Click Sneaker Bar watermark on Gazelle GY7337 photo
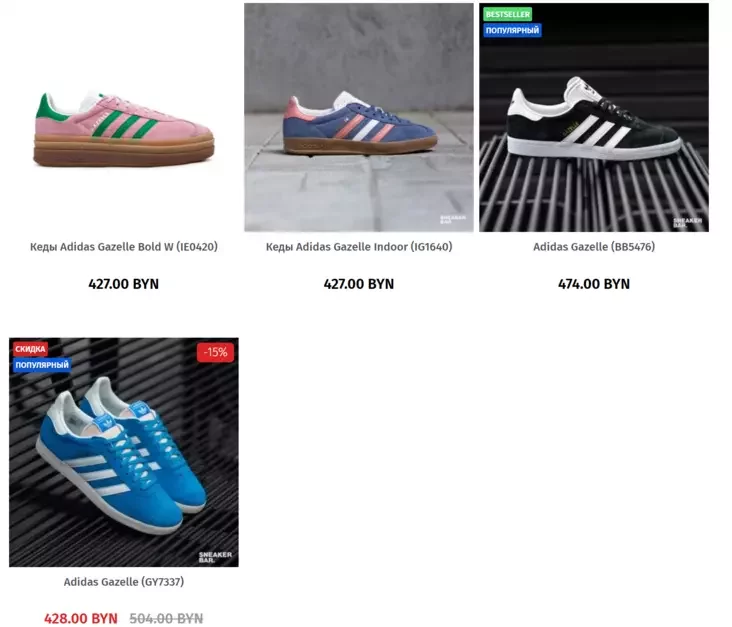 pyautogui.click(x=215, y=557)
